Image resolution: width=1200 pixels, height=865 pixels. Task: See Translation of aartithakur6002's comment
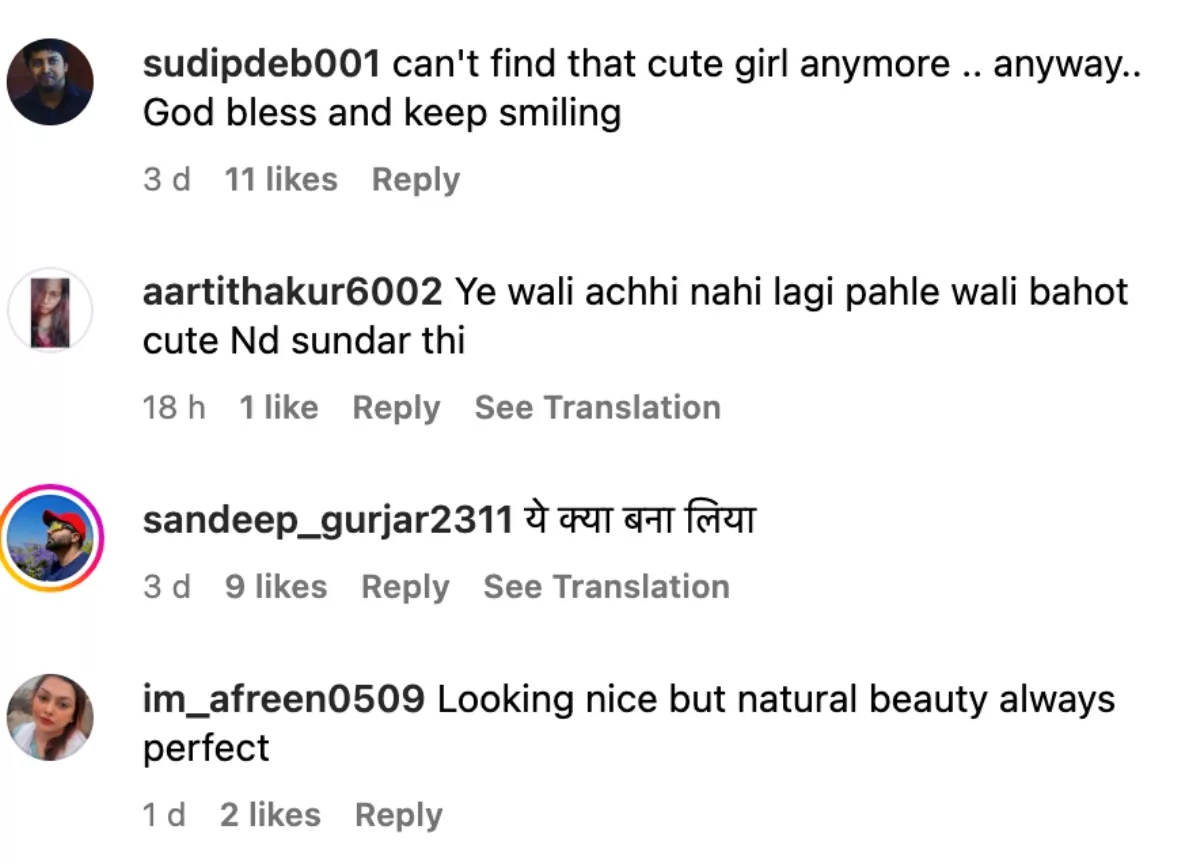pyautogui.click(x=597, y=408)
